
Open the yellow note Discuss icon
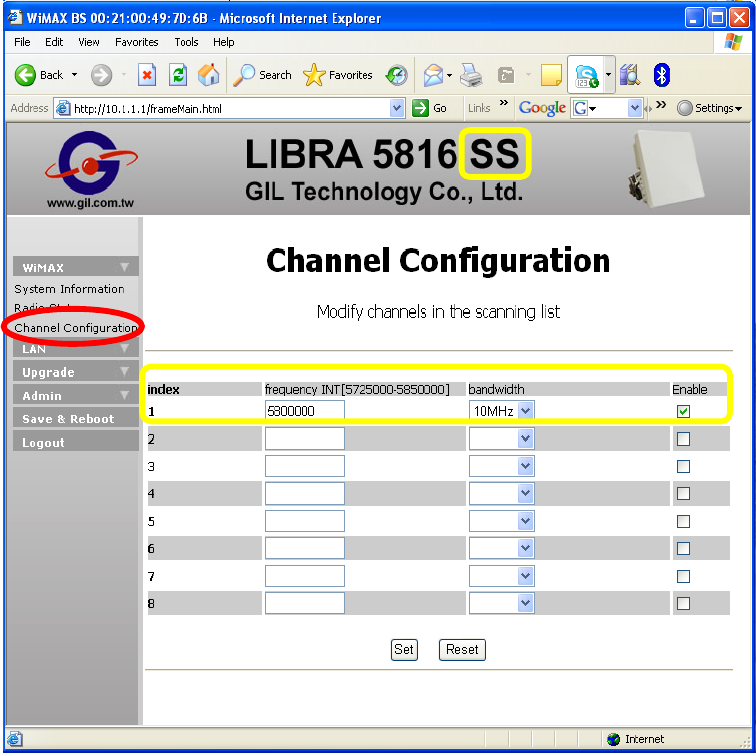coord(552,75)
